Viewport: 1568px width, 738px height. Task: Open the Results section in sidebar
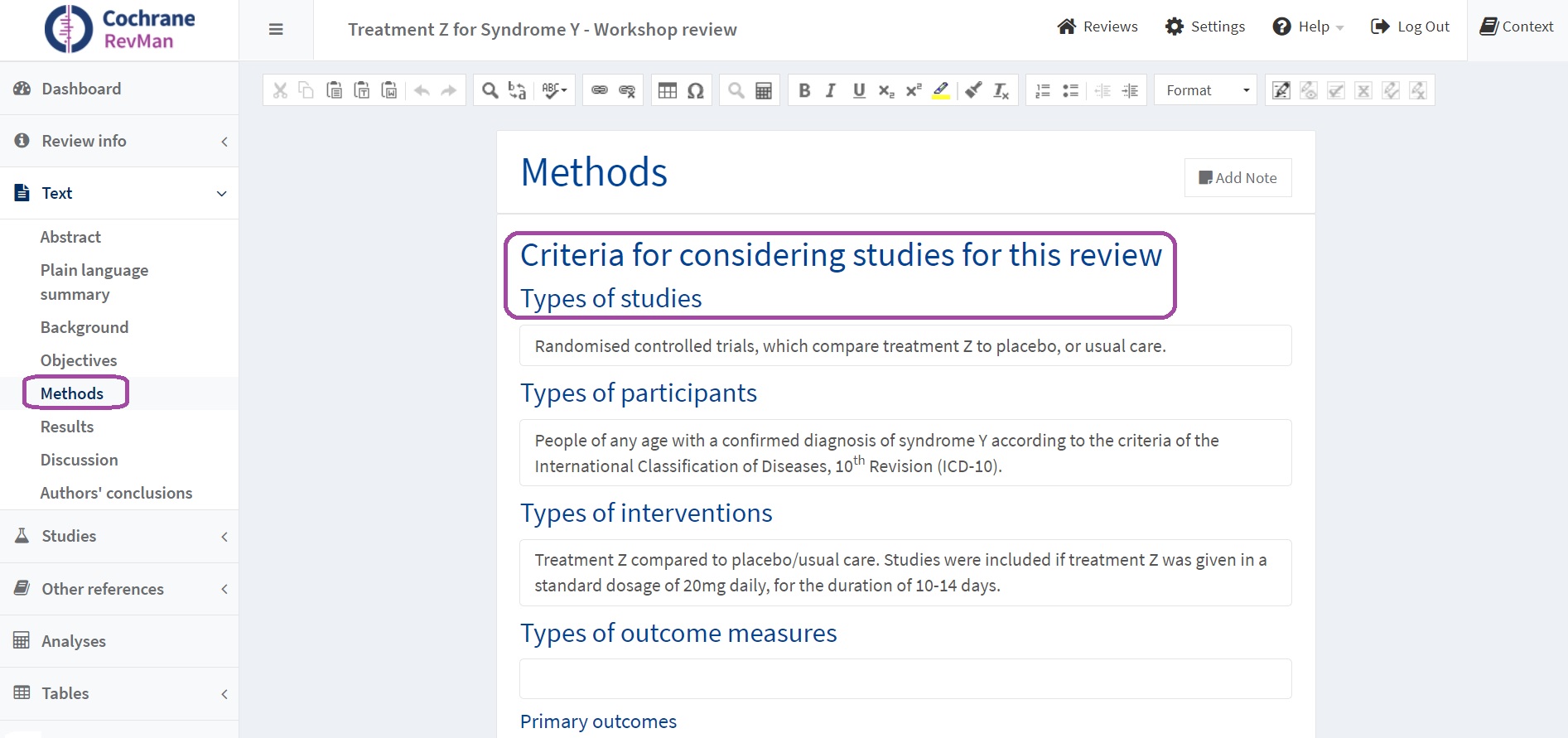[x=67, y=427]
